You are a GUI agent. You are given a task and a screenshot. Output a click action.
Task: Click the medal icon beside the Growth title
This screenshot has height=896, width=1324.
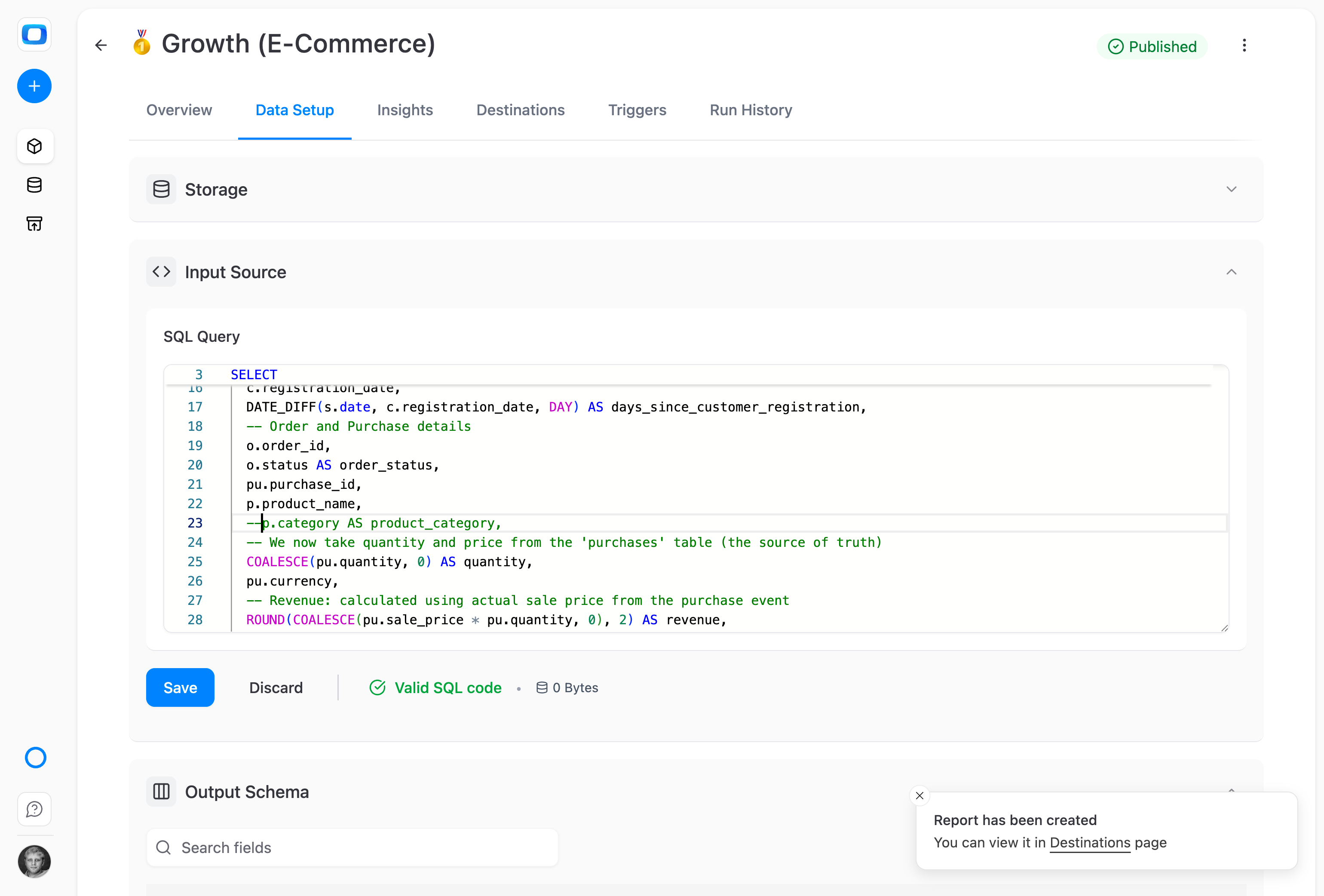coord(141,43)
